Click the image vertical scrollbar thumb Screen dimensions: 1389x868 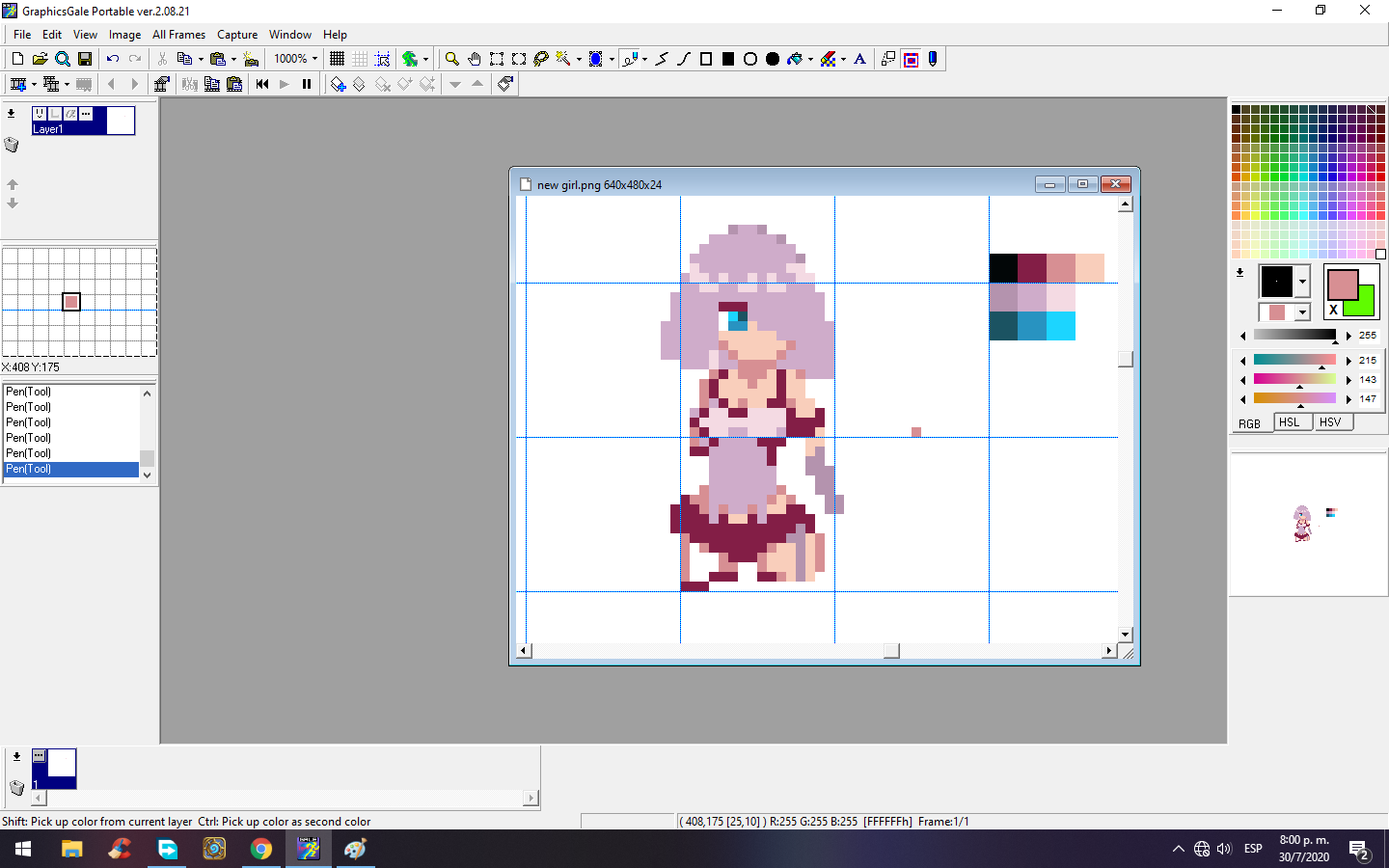coord(1125,359)
